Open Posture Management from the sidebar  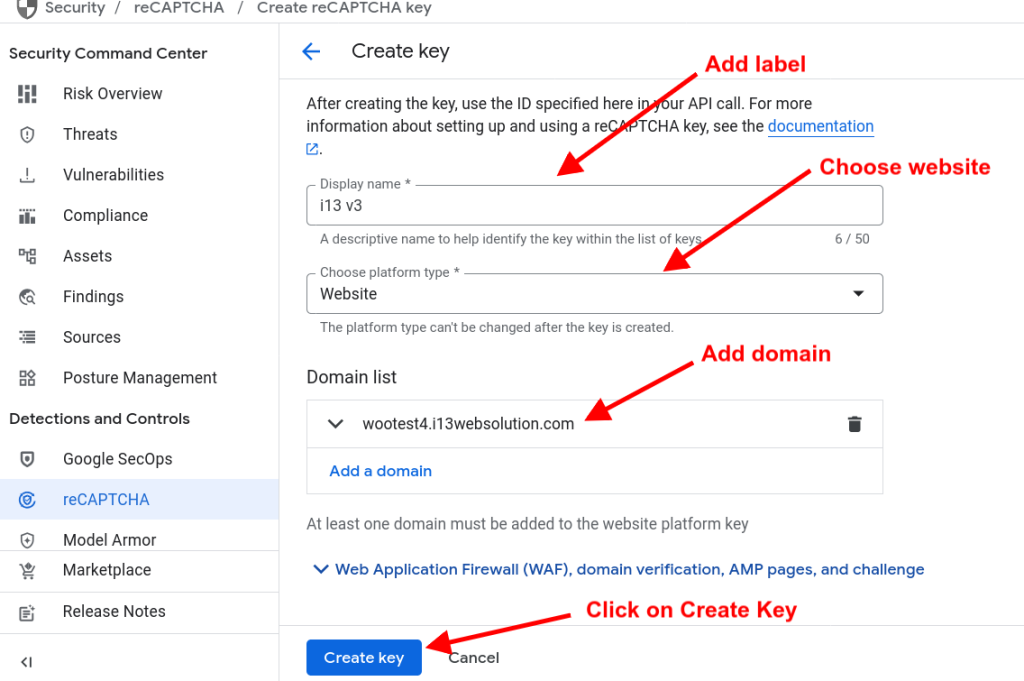click(139, 377)
